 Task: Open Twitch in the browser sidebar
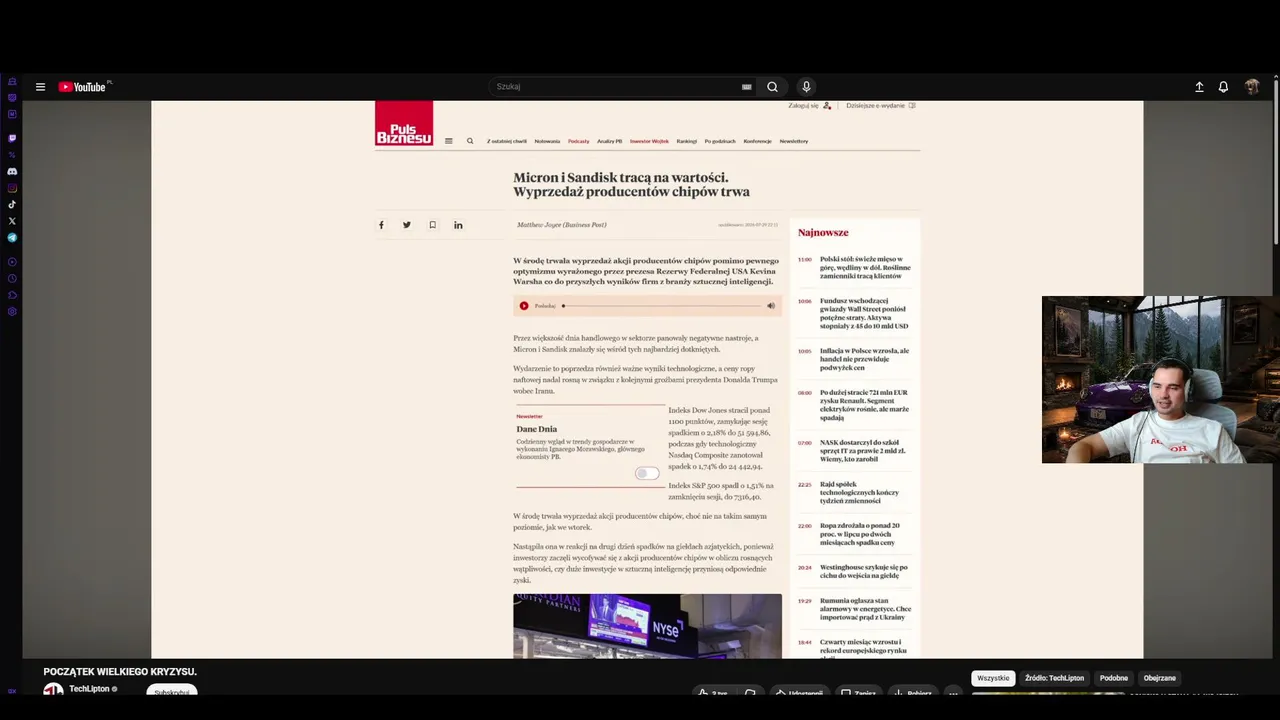[12, 138]
